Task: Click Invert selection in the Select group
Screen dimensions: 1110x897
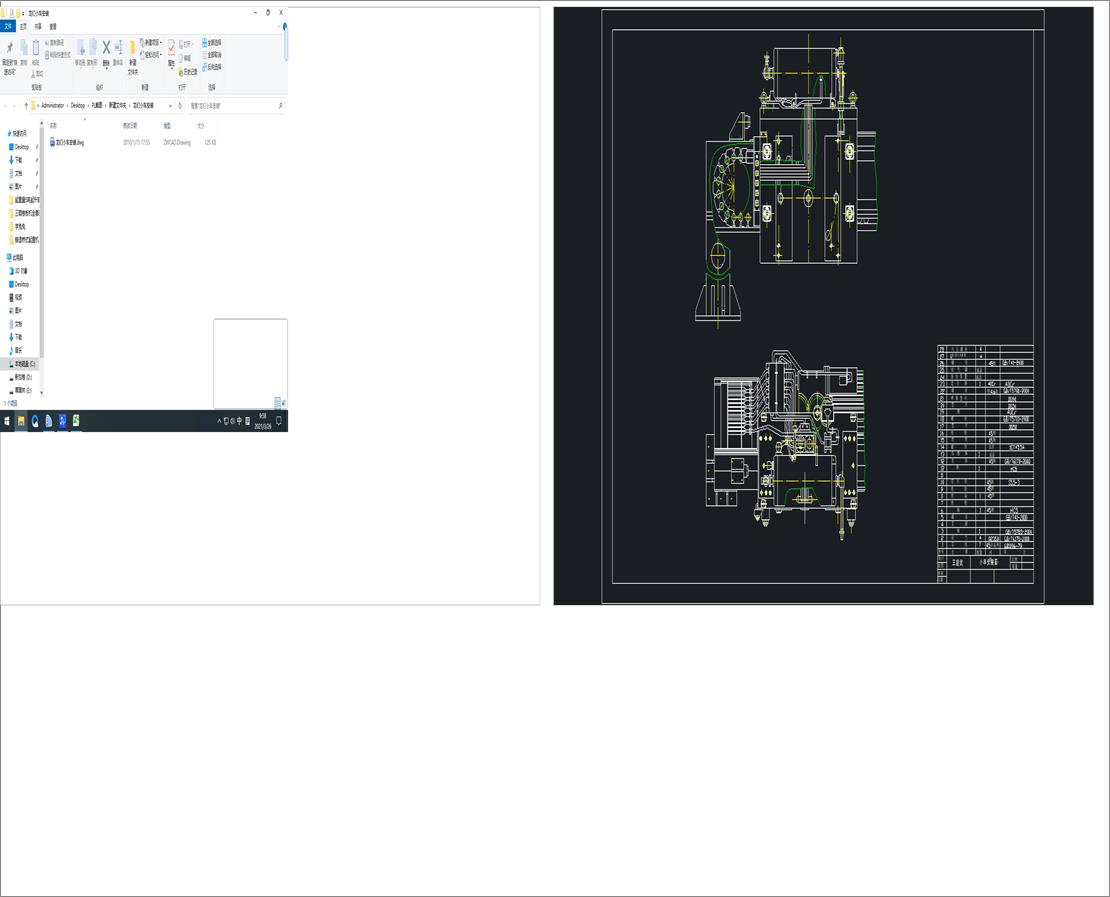Action: pos(212,67)
